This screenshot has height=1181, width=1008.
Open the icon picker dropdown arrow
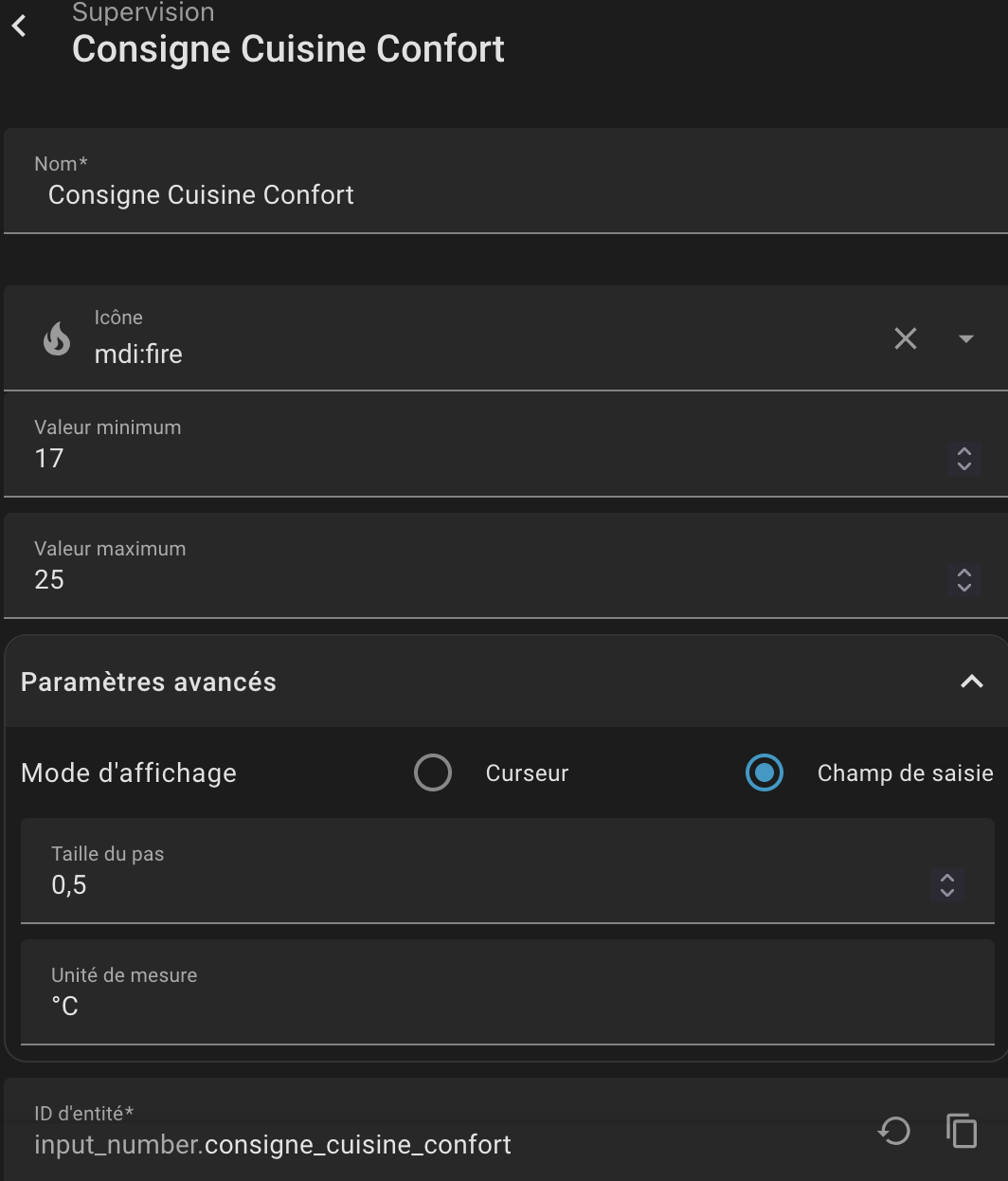pyautogui.click(x=965, y=338)
